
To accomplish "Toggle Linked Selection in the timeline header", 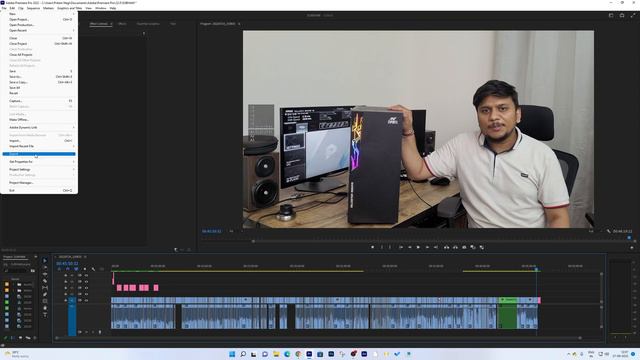I will point(76,269).
